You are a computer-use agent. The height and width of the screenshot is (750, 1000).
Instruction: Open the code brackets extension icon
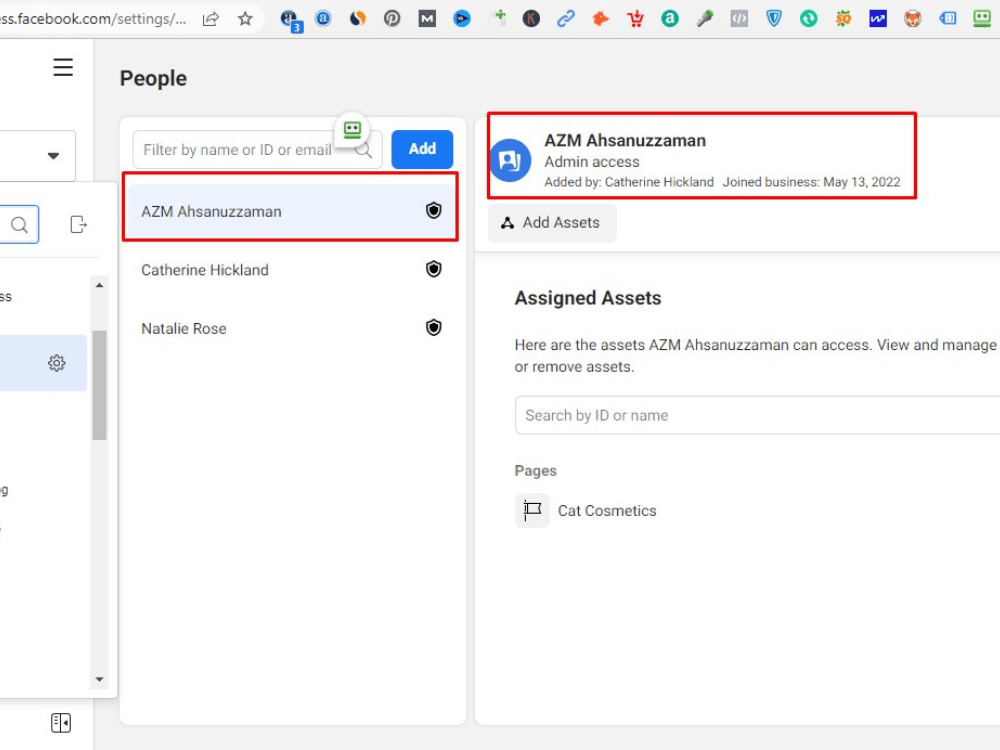739,19
